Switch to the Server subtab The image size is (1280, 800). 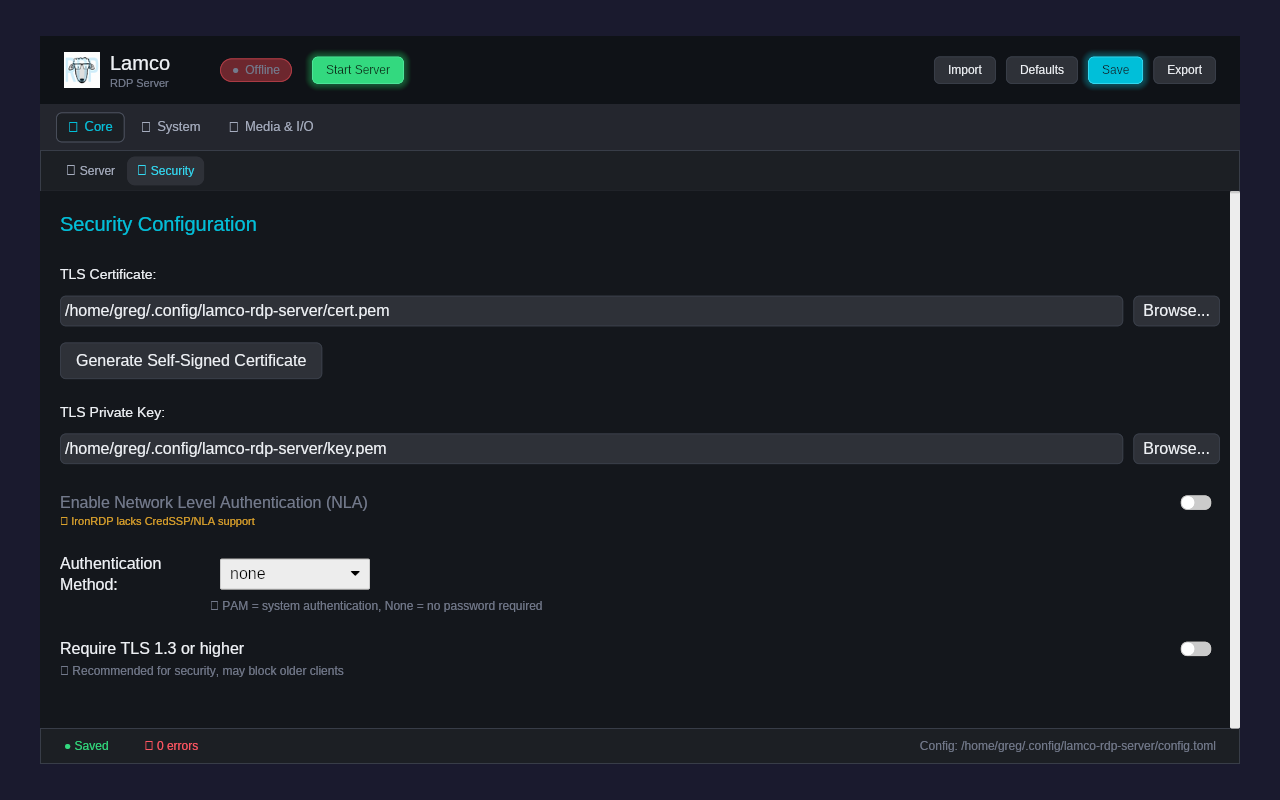[90, 170]
